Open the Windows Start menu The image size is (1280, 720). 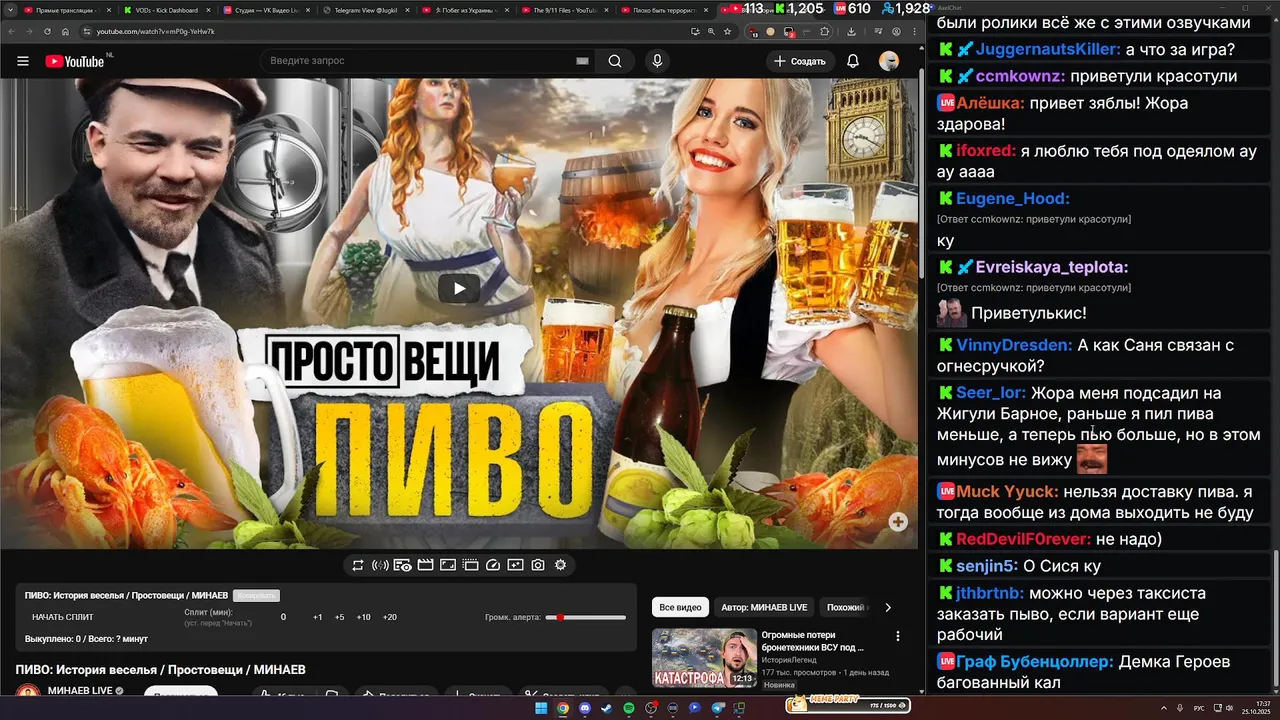pyautogui.click(x=541, y=708)
